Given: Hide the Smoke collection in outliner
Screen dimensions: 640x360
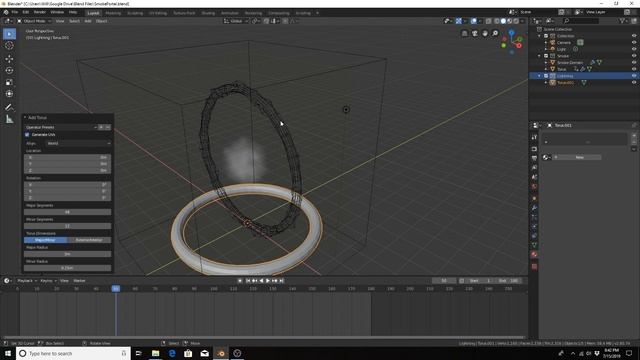Looking at the screenshot, I should [634, 56].
